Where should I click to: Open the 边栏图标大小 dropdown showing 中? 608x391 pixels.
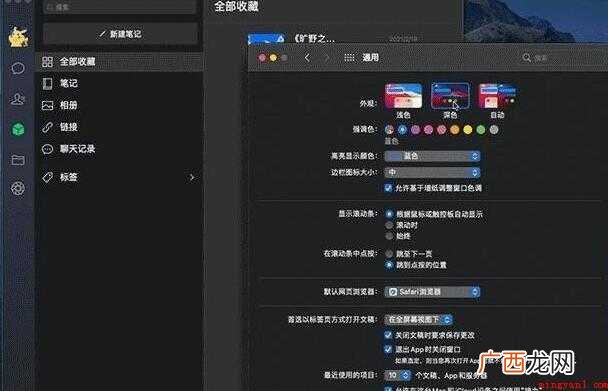coord(432,172)
